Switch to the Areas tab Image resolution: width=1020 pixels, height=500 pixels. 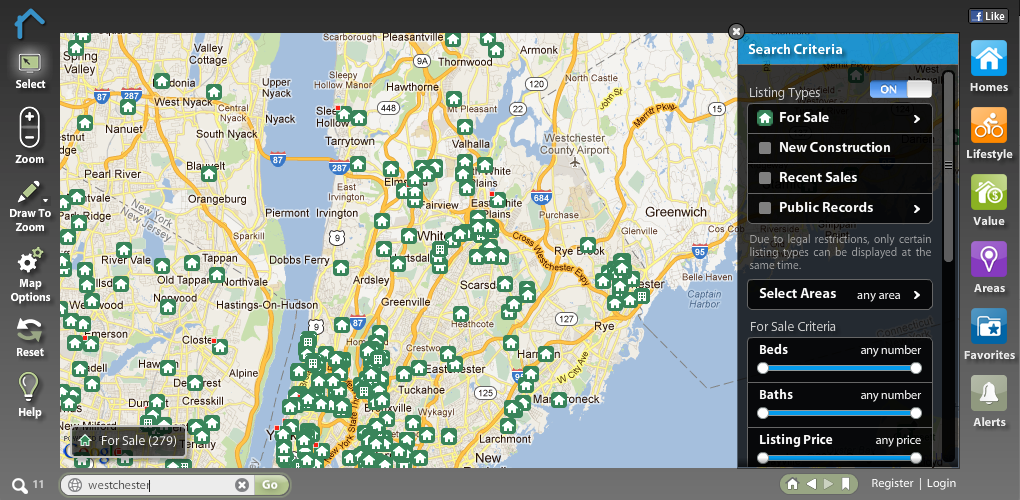(988, 260)
